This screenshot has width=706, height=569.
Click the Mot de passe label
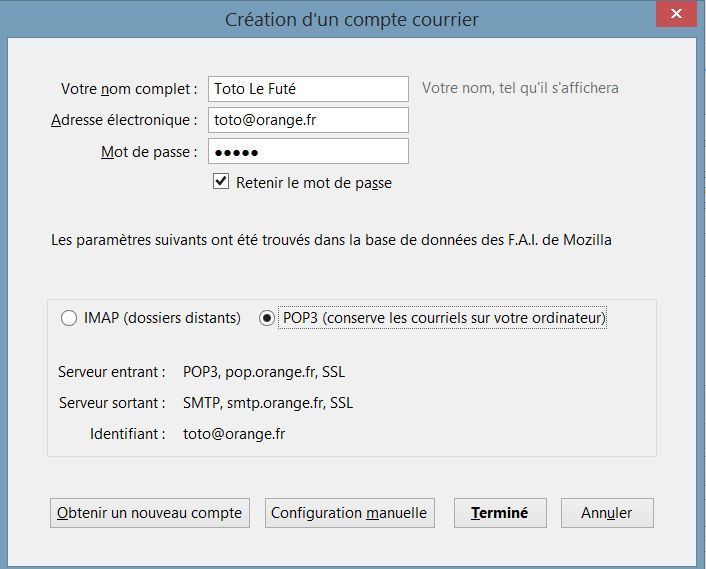[x=149, y=152]
